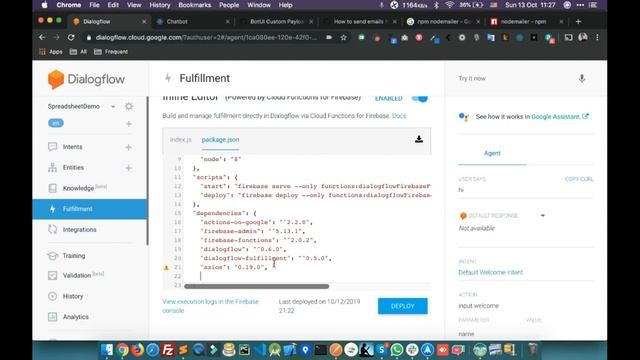Expand the SpreadsheetDemo agent dropdown
640x360 pixels.
(x=113, y=107)
